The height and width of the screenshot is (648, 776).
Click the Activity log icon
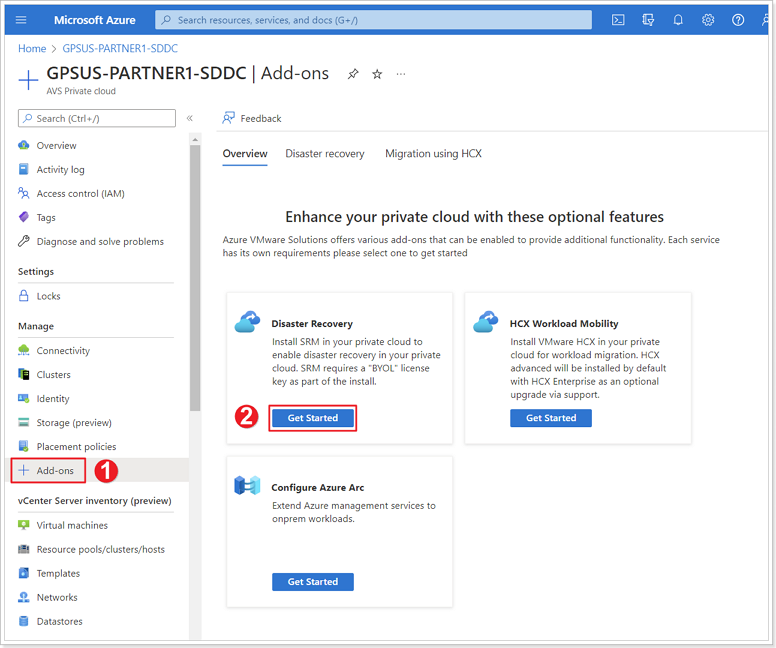pos(24,169)
